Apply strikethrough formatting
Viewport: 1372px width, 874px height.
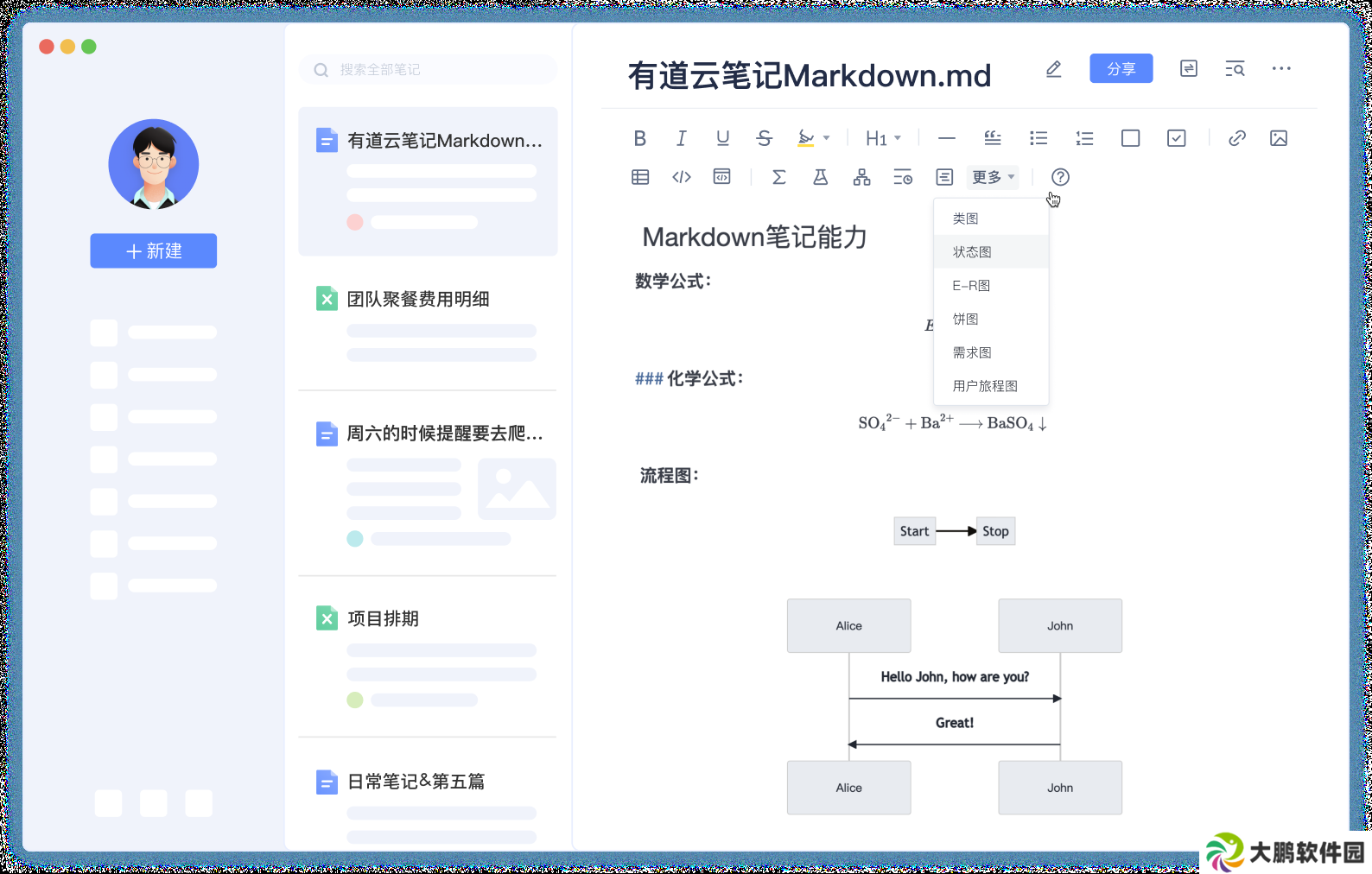click(x=764, y=138)
